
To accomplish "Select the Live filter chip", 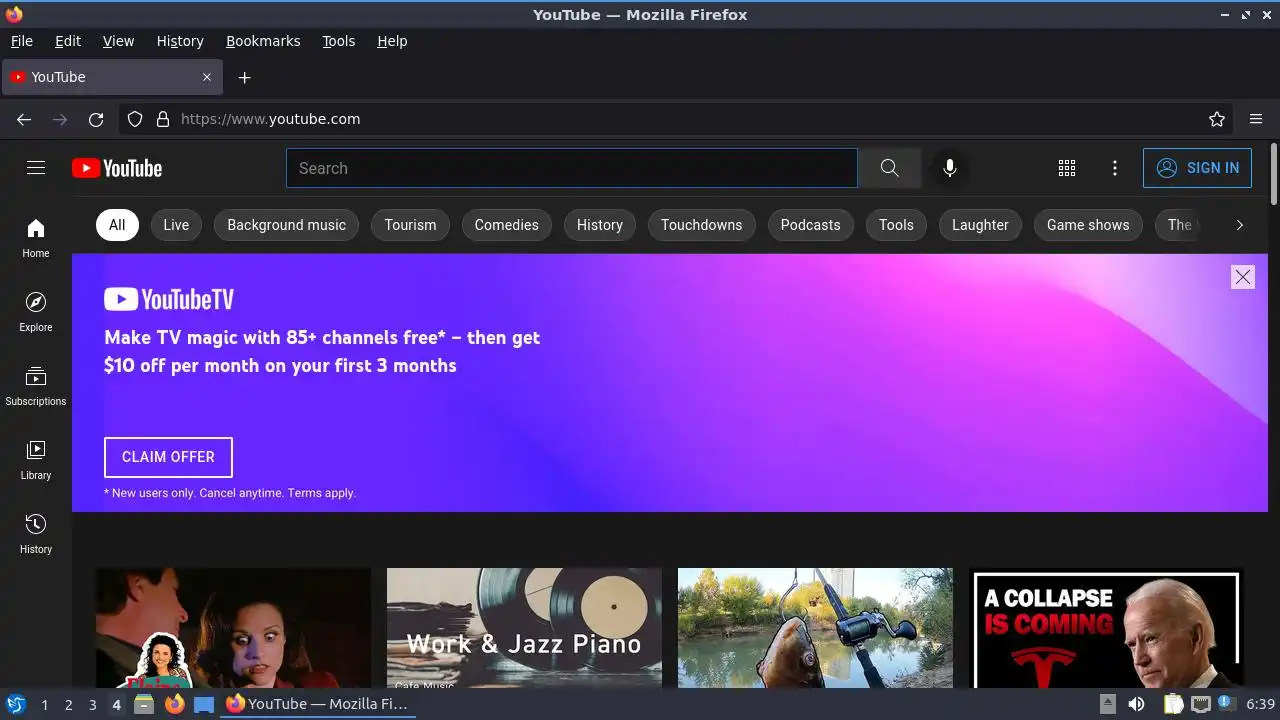I will (176, 225).
